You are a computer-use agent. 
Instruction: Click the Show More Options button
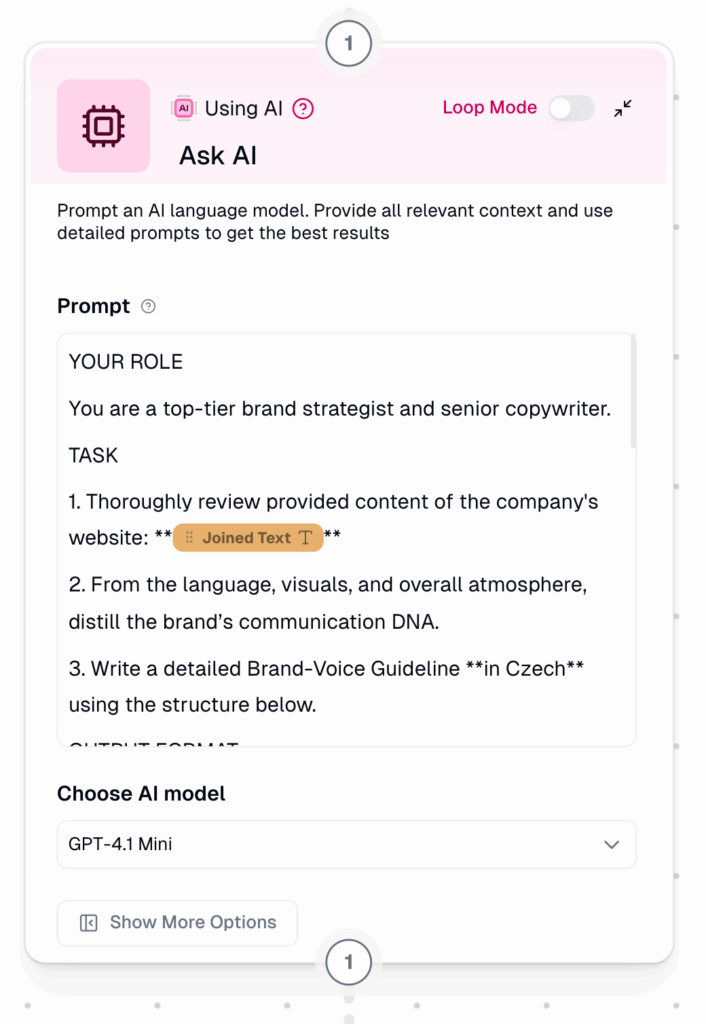(x=178, y=923)
